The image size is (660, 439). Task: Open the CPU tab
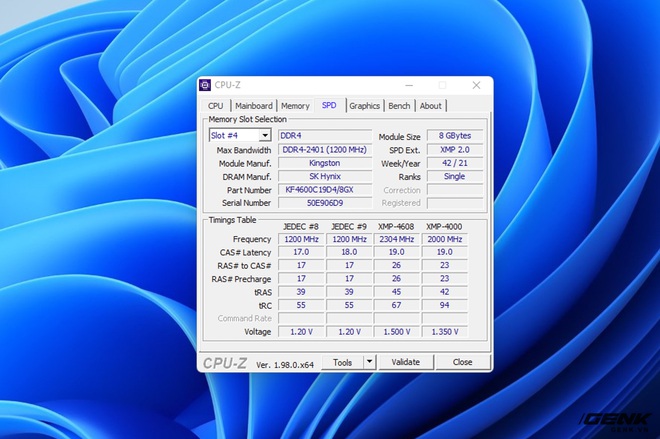pos(216,106)
